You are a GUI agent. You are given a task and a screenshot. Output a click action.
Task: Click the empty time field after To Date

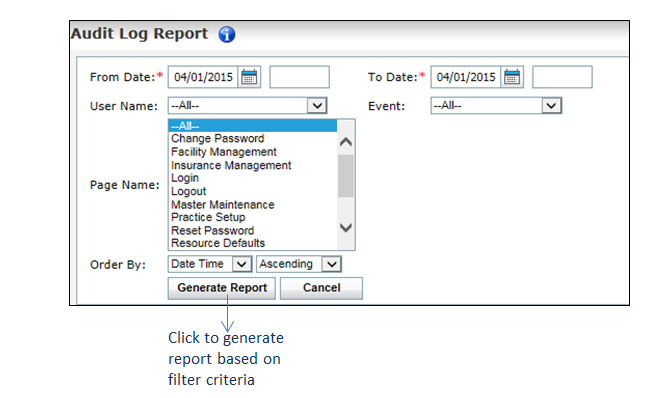coord(562,77)
